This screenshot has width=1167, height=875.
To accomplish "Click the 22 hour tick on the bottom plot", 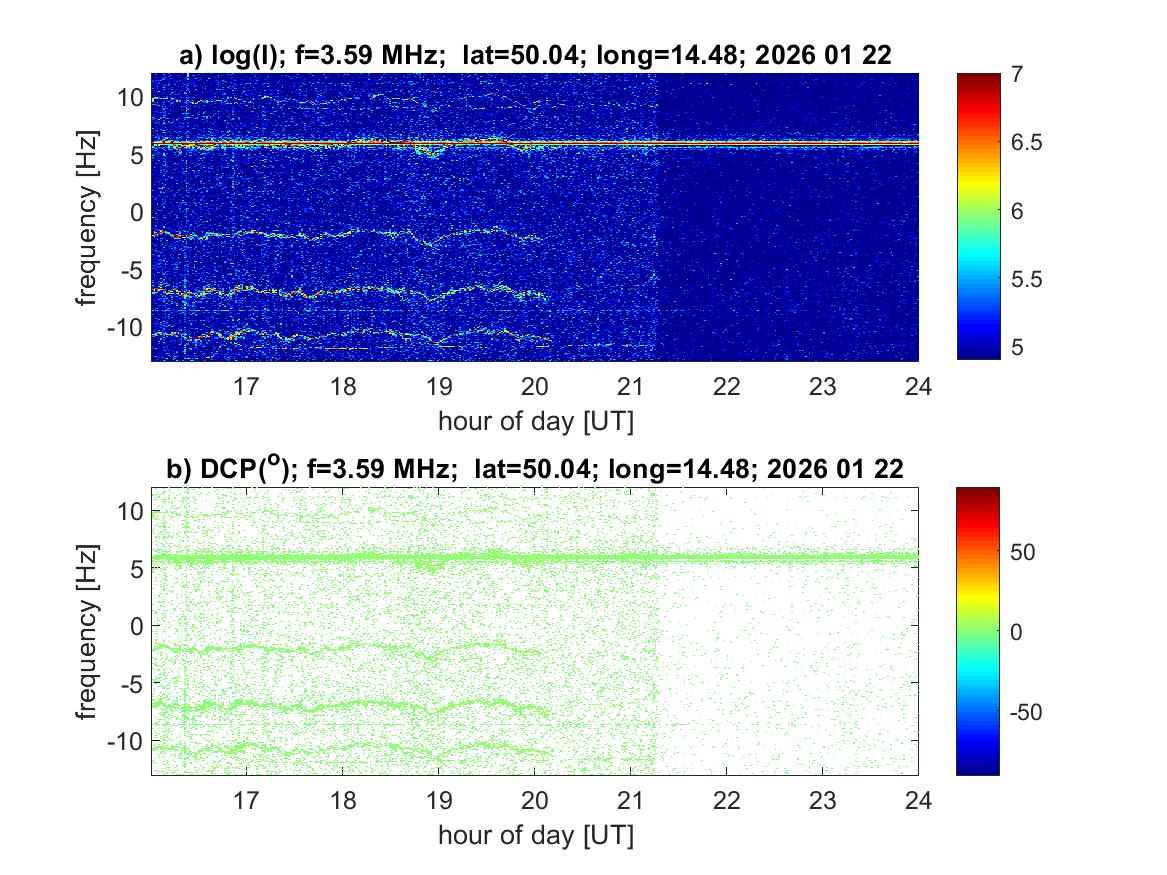I will coord(726,798).
